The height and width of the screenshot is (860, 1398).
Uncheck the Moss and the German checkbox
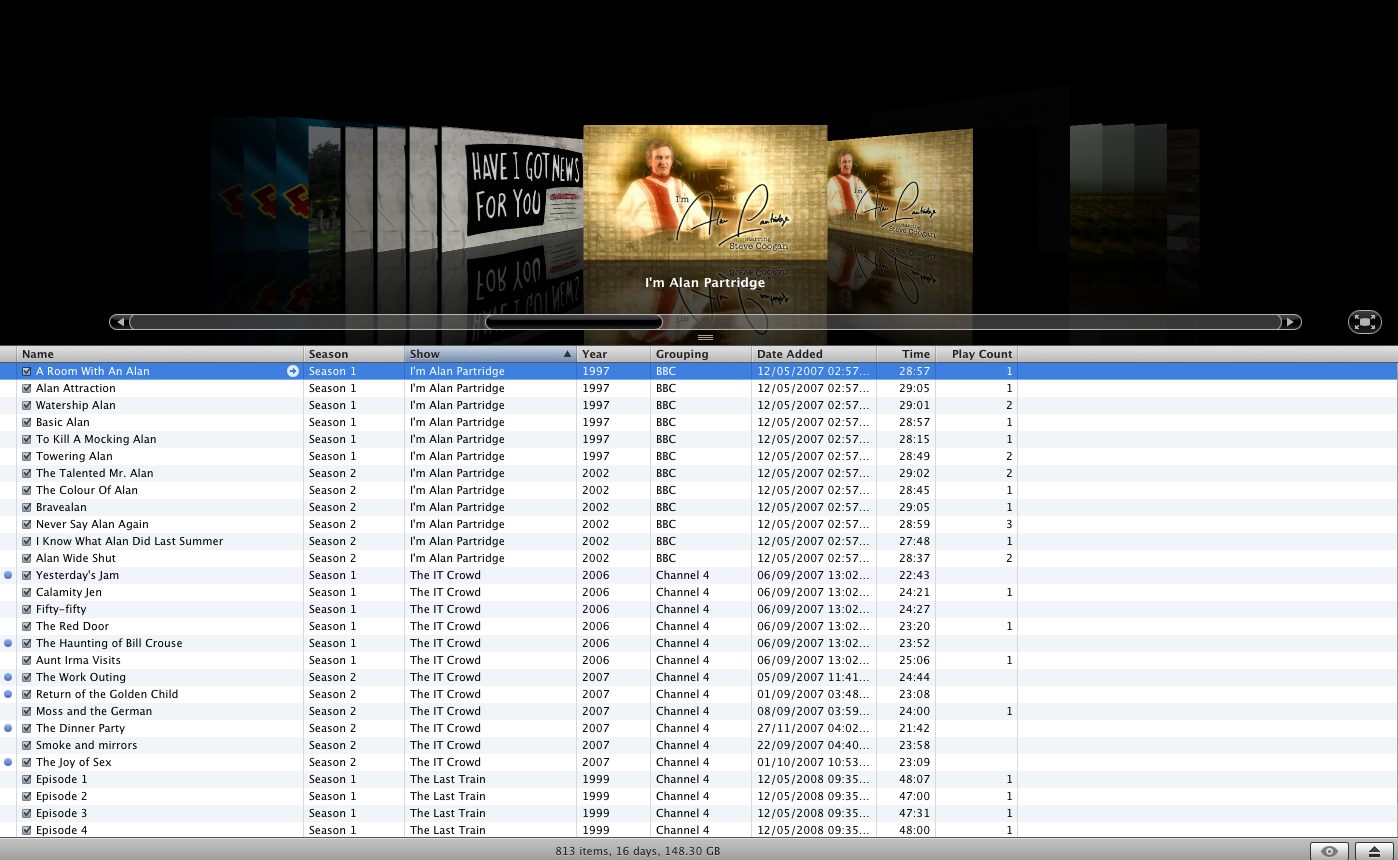(x=27, y=711)
